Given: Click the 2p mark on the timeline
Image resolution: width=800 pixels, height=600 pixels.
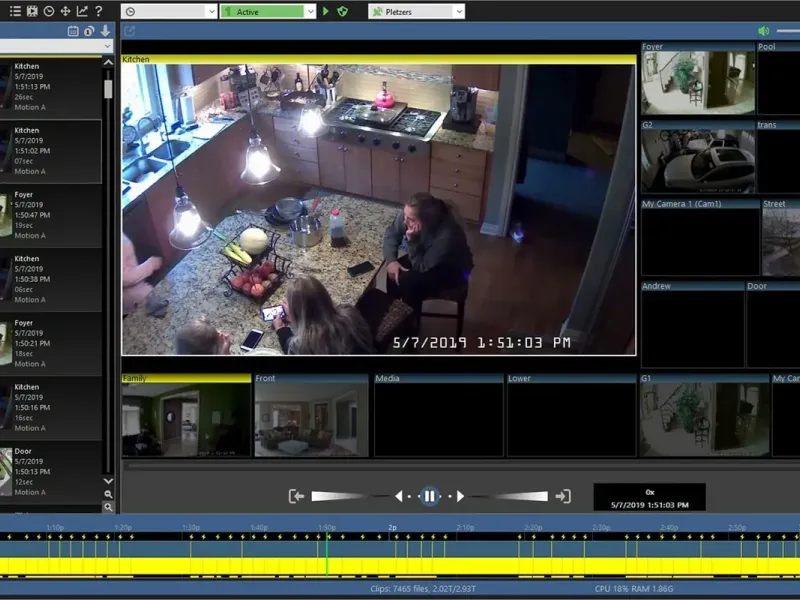Looking at the screenshot, I should (392, 528).
